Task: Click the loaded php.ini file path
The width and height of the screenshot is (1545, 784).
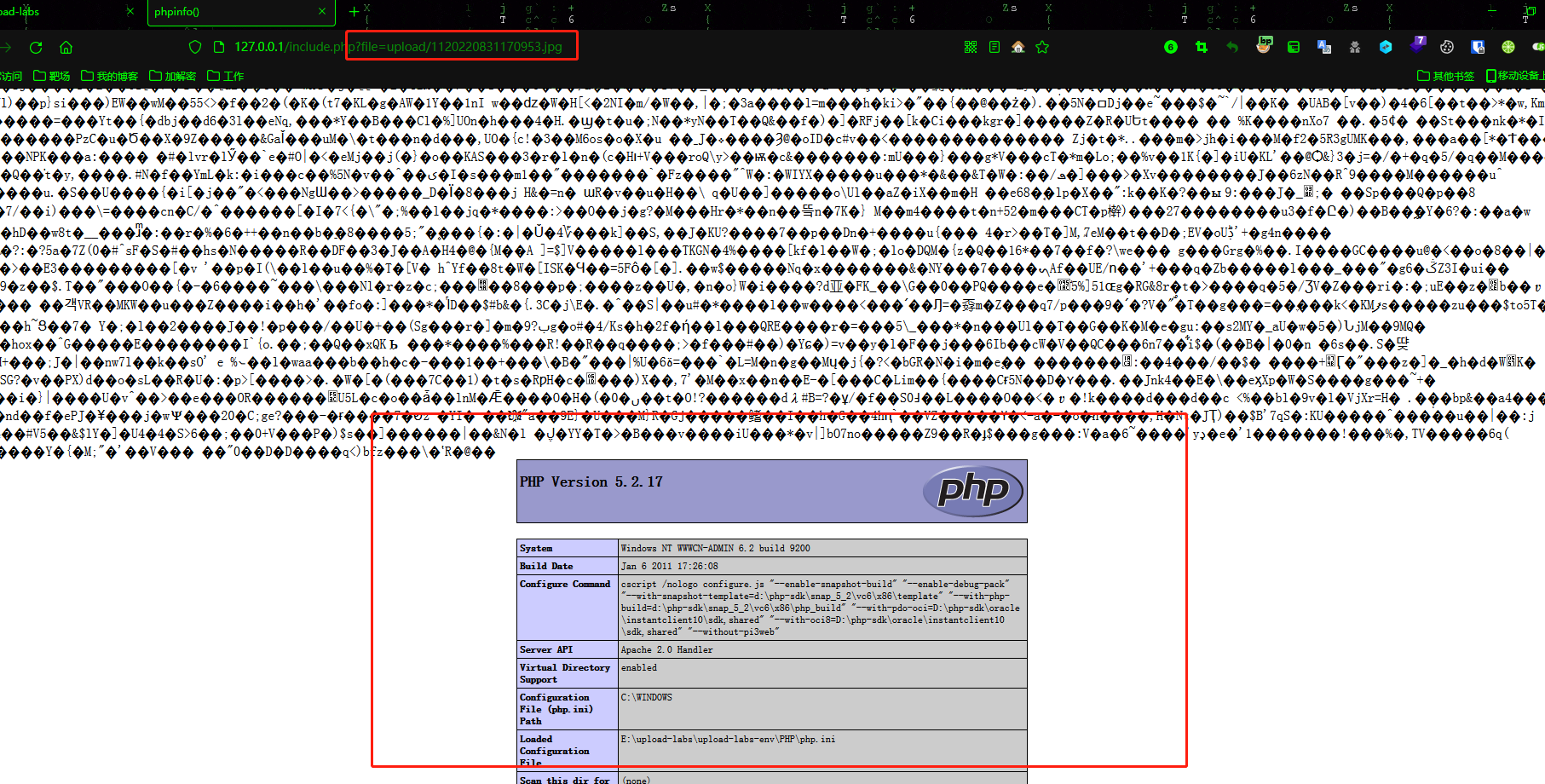Action: [x=728, y=740]
